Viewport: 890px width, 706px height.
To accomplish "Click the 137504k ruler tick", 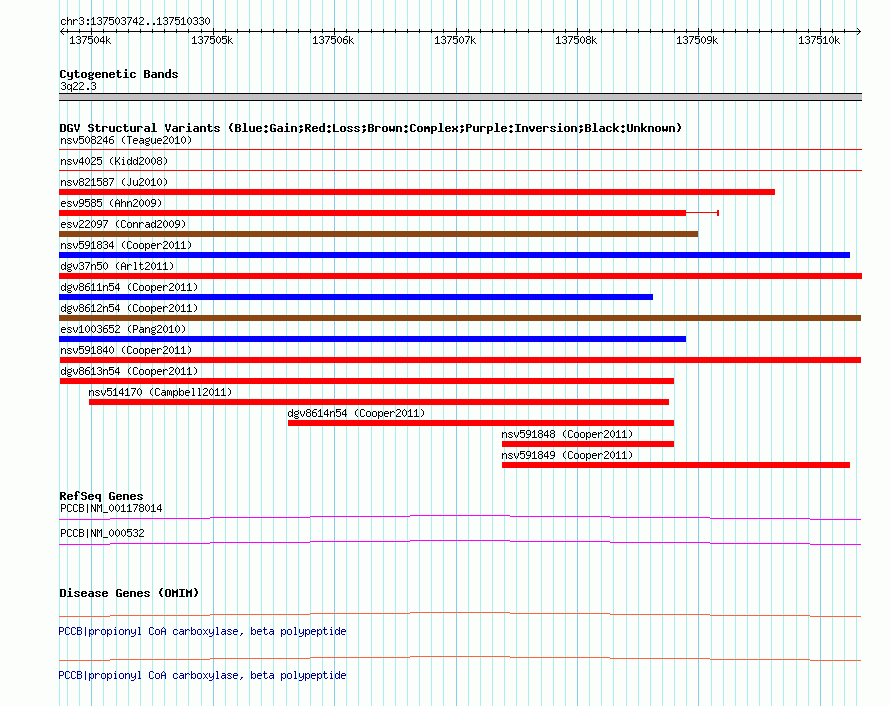I will (90, 40).
